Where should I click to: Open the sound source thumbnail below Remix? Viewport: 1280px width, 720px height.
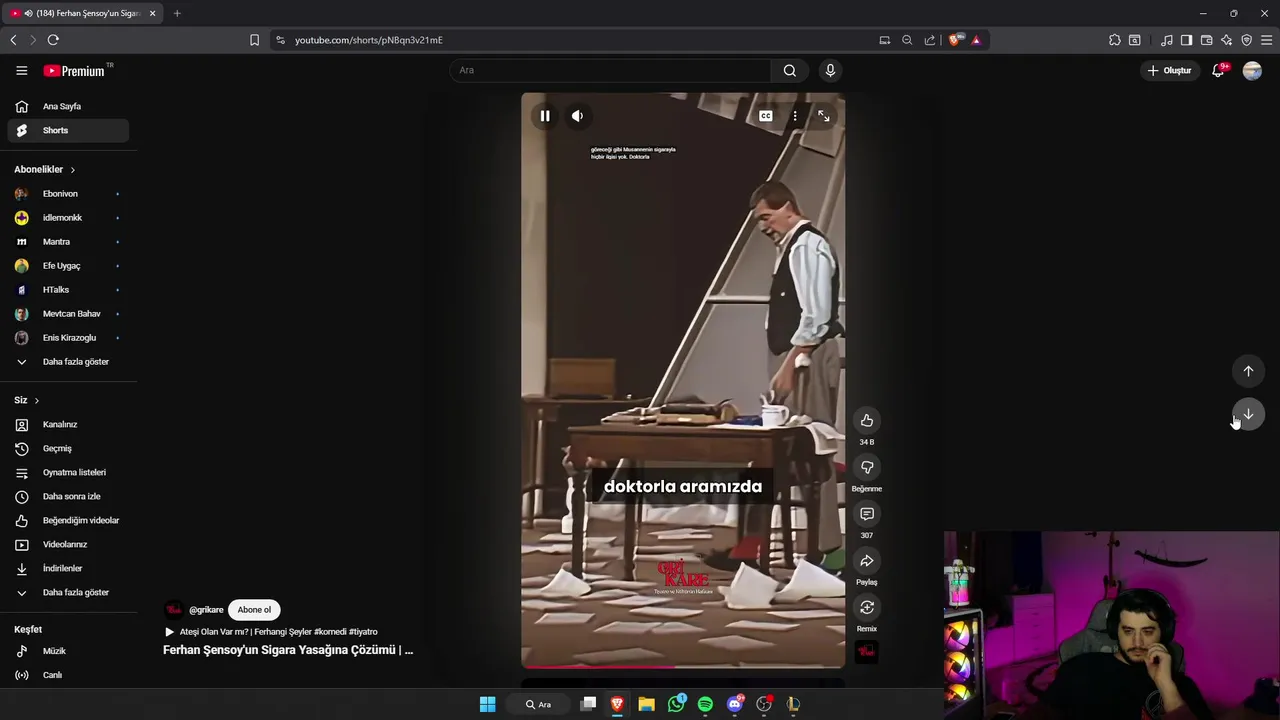[x=867, y=652]
